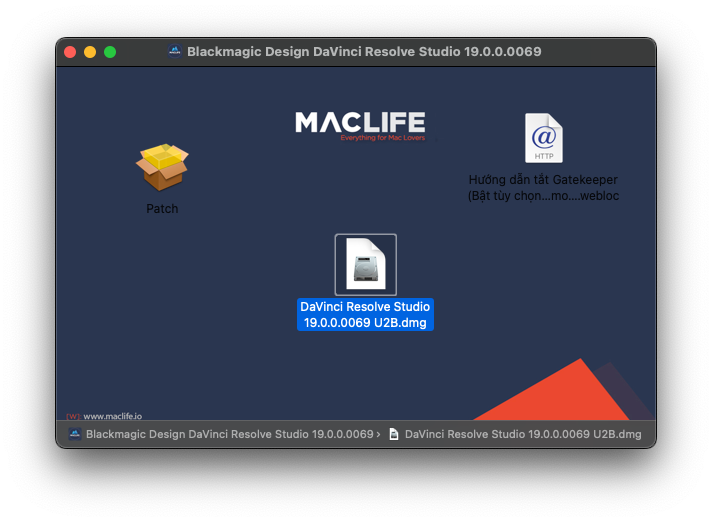The image size is (712, 522).
Task: Minimize the window using the yellow button
Action: tap(90, 52)
